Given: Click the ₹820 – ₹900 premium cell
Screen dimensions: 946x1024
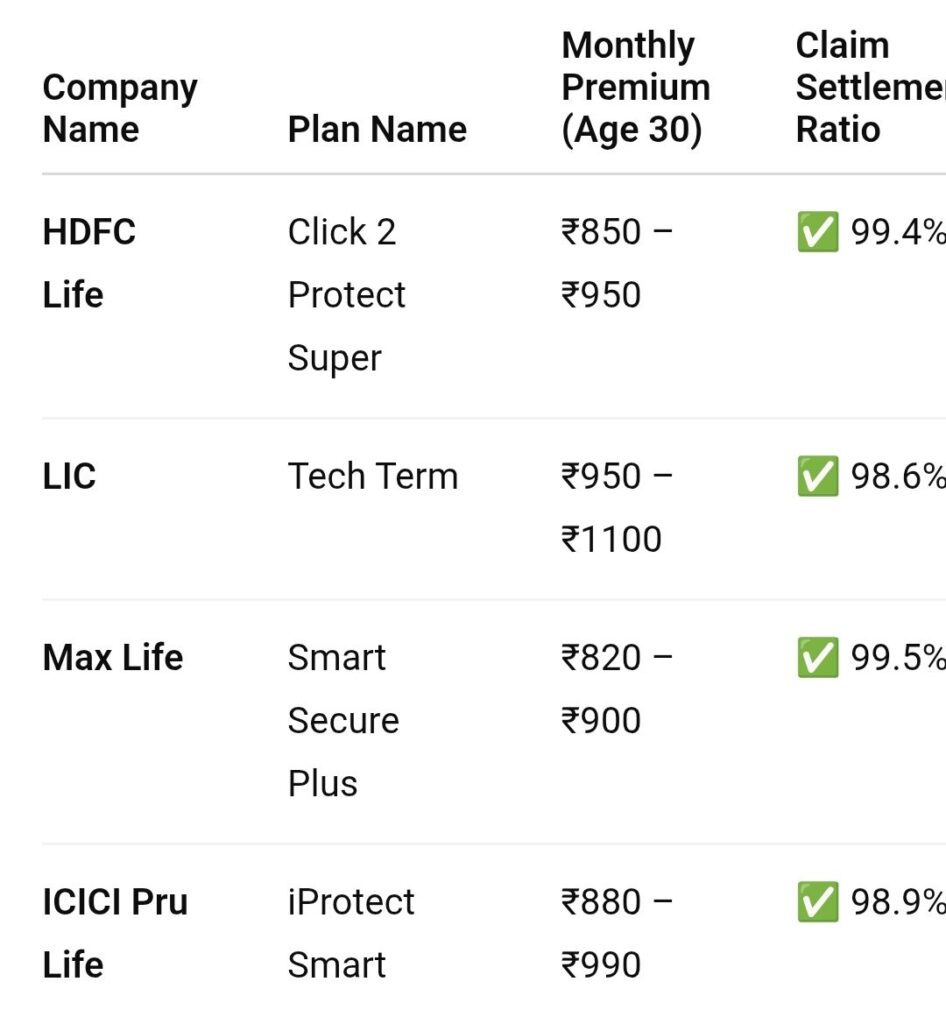Looking at the screenshot, I should click(x=617, y=689).
